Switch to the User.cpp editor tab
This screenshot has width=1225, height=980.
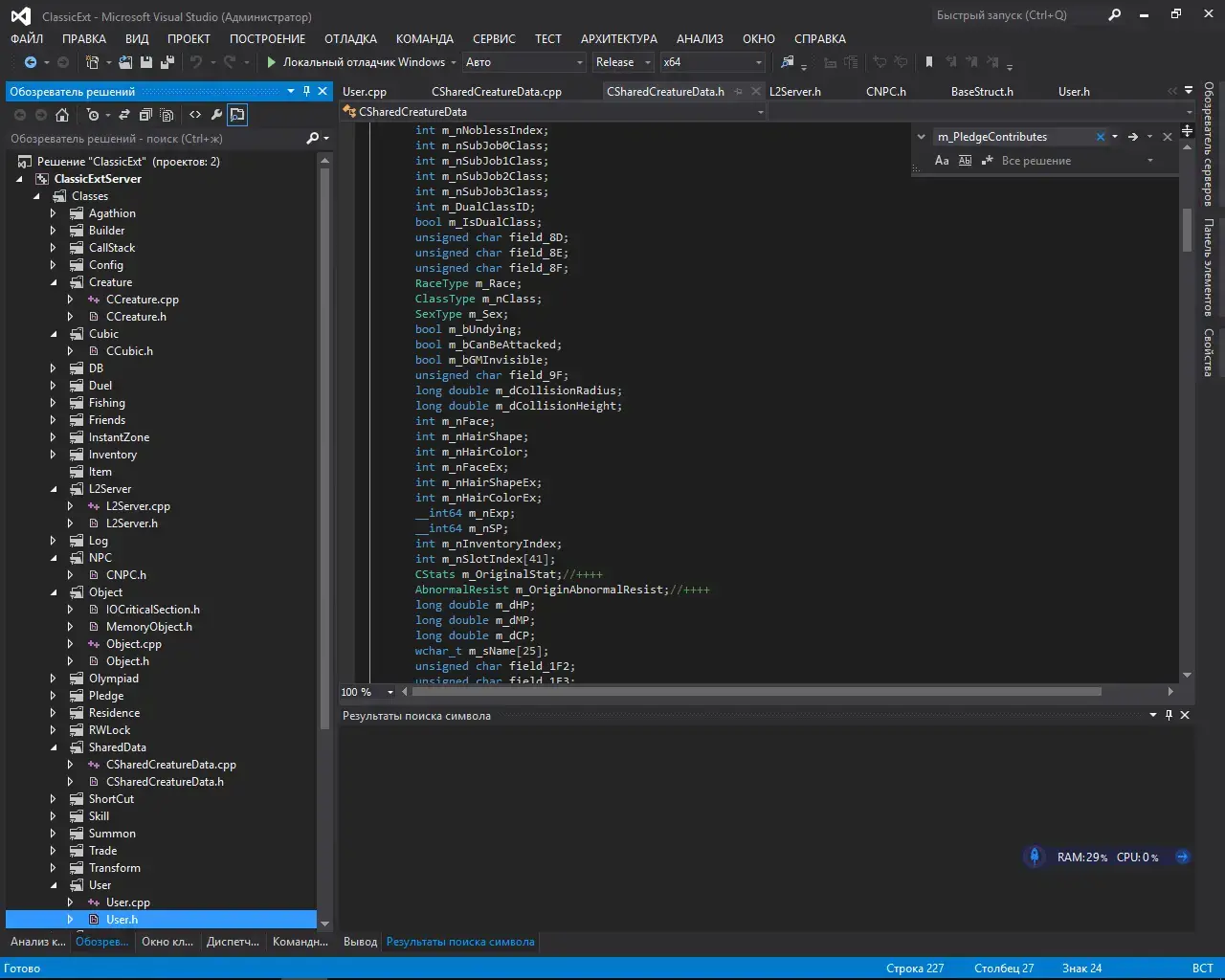[365, 92]
